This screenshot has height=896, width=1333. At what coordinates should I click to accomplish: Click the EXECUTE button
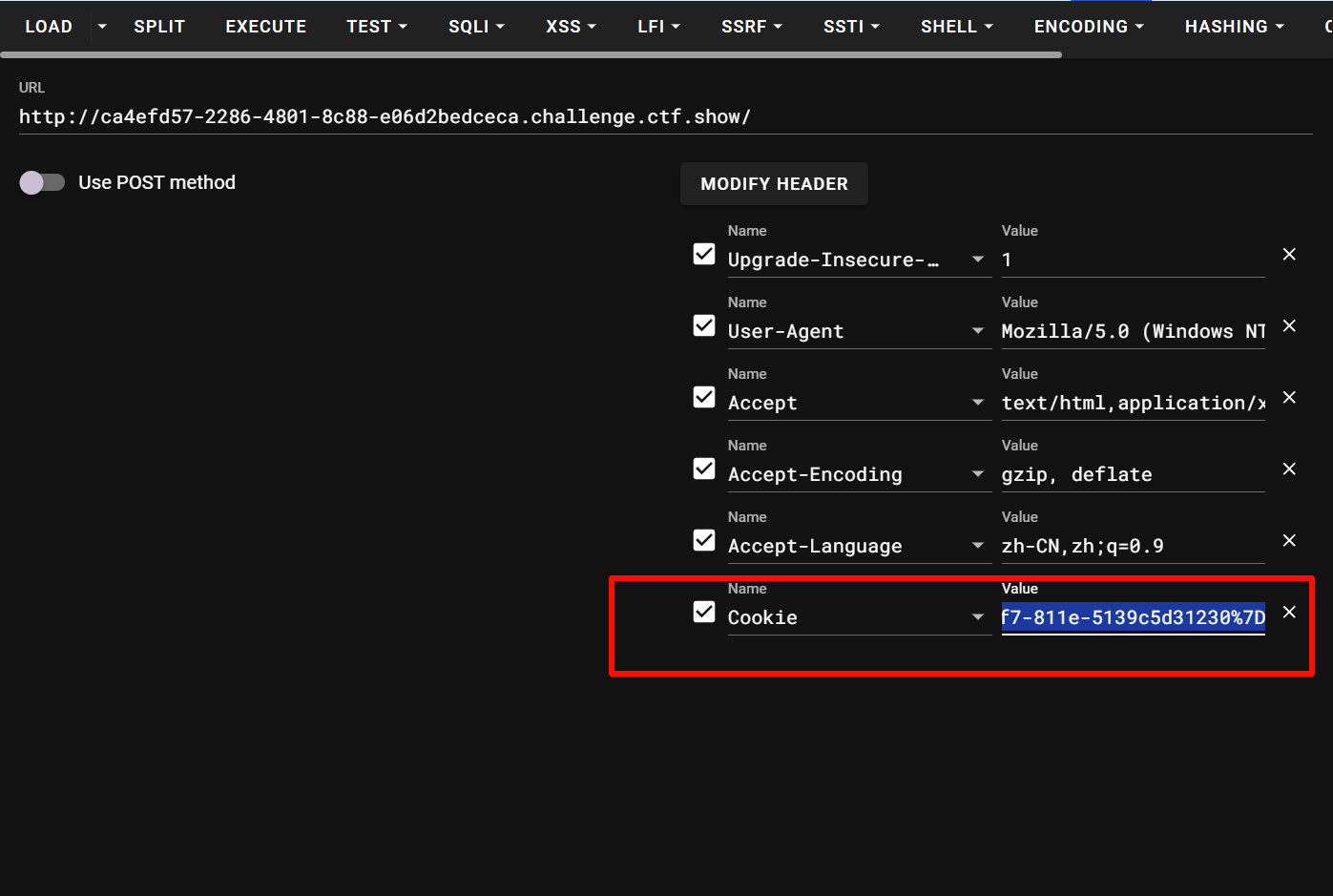click(265, 27)
